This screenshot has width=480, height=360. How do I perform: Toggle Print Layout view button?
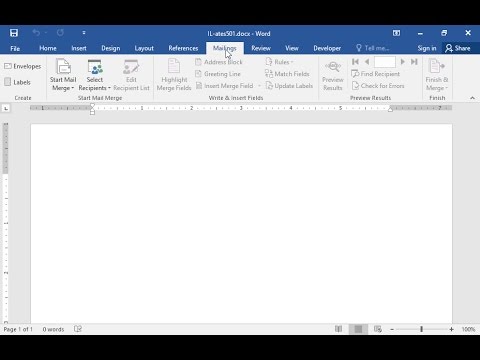pyautogui.click(x=358, y=329)
